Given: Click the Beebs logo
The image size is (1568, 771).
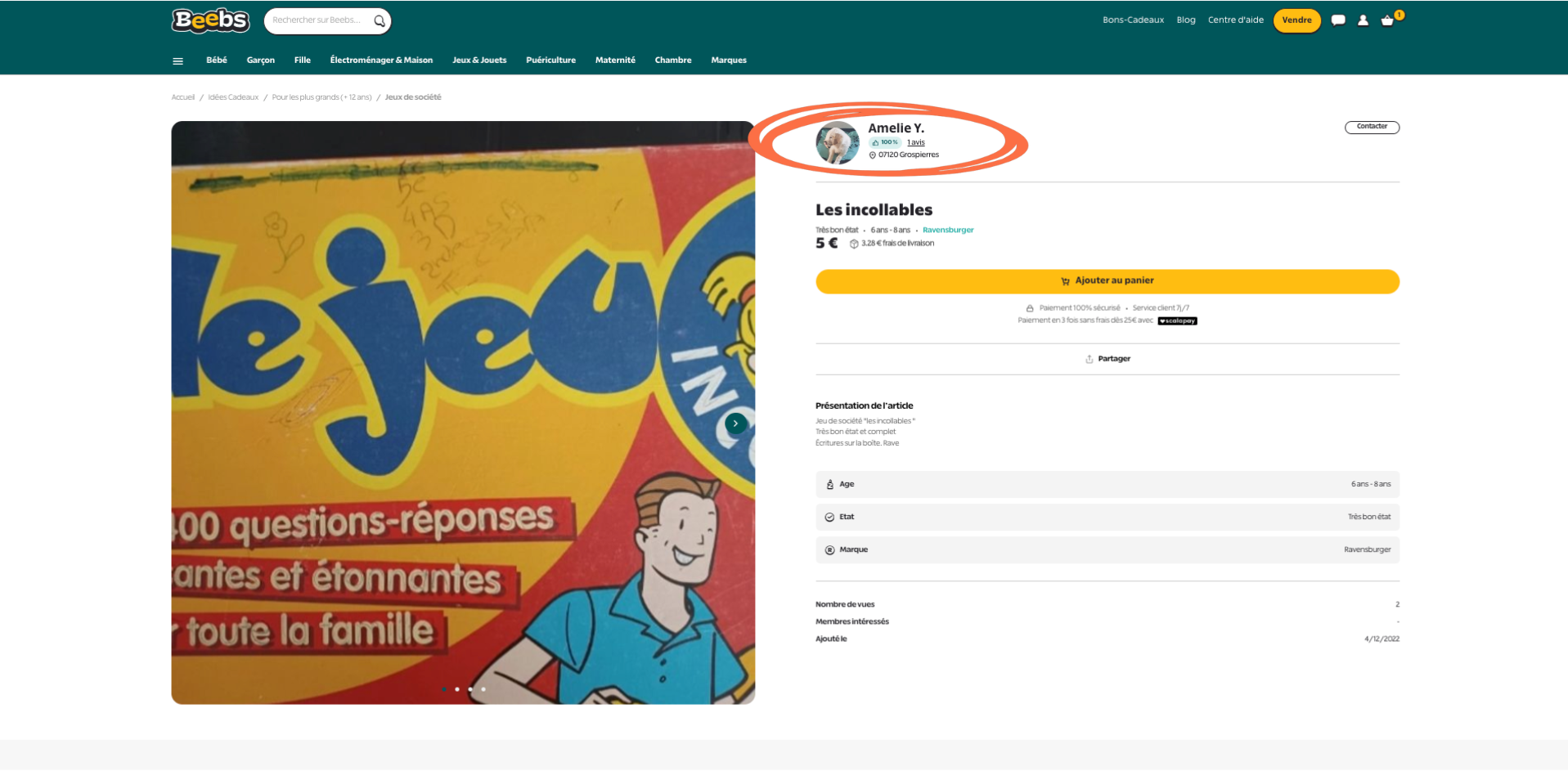Looking at the screenshot, I should tap(210, 20).
